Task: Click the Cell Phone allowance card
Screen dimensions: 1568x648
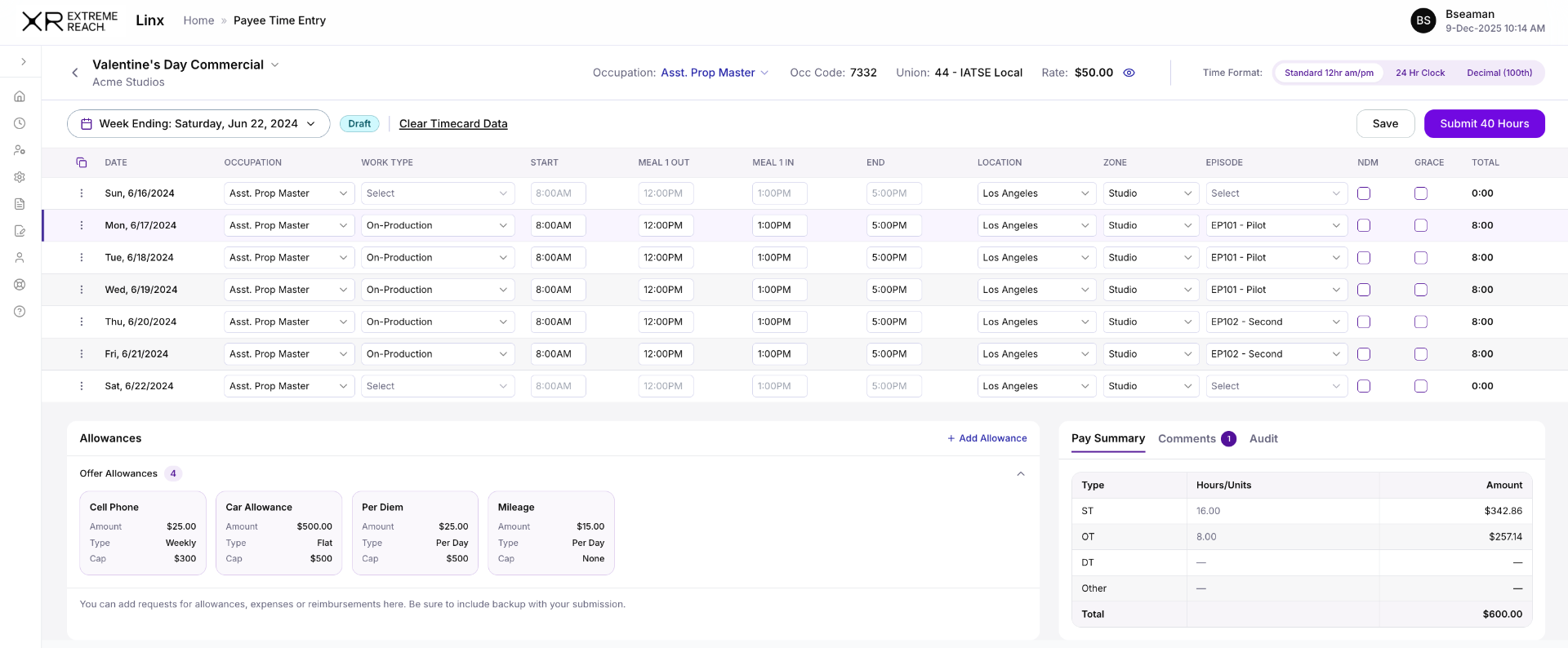Action: coord(143,533)
